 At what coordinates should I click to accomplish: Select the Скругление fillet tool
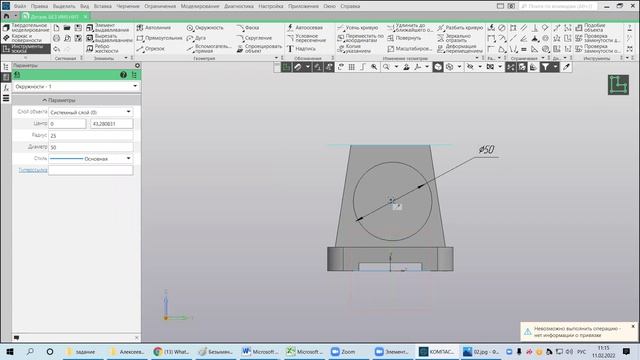coord(254,38)
